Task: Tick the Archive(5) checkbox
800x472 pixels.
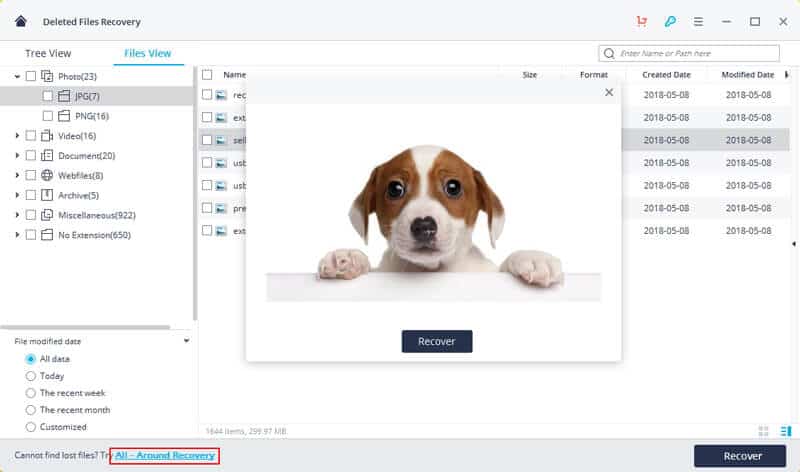Action: click(x=31, y=195)
